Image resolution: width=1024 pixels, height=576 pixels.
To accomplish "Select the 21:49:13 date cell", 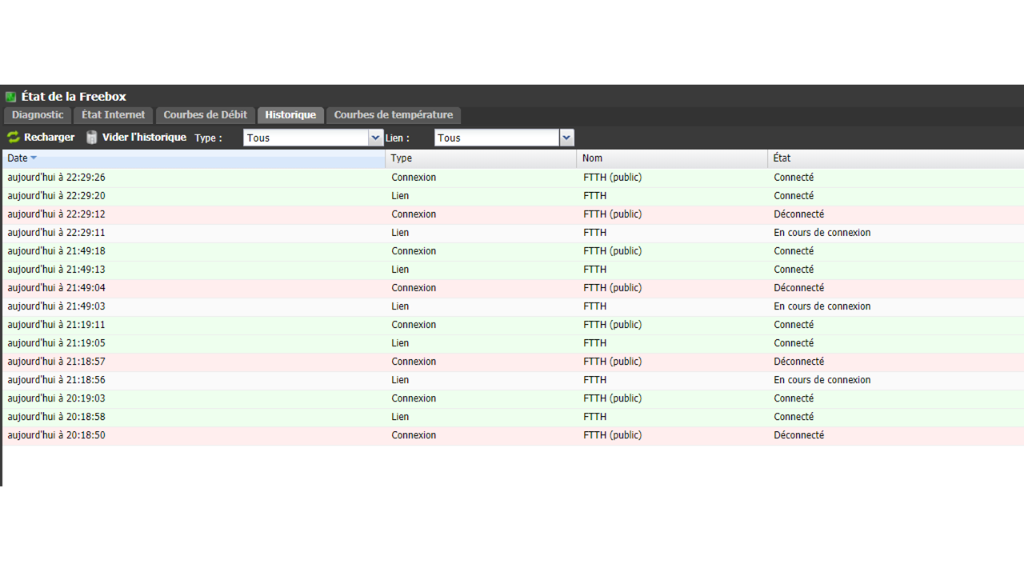I will tap(56, 270).
